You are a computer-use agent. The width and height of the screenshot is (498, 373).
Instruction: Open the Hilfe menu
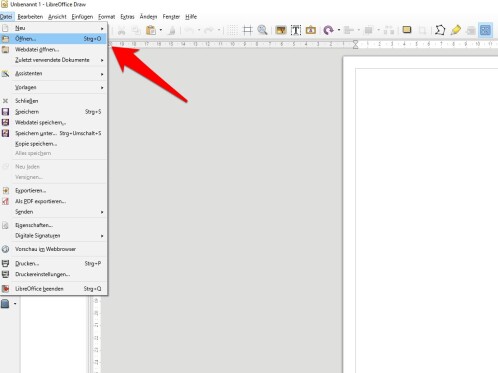click(x=191, y=17)
